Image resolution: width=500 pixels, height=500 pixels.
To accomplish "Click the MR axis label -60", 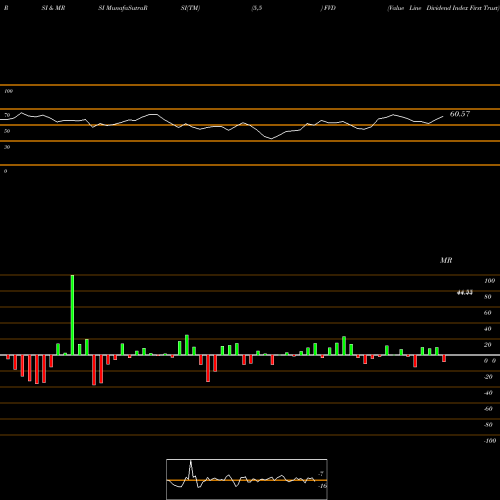I will coord(488,409).
